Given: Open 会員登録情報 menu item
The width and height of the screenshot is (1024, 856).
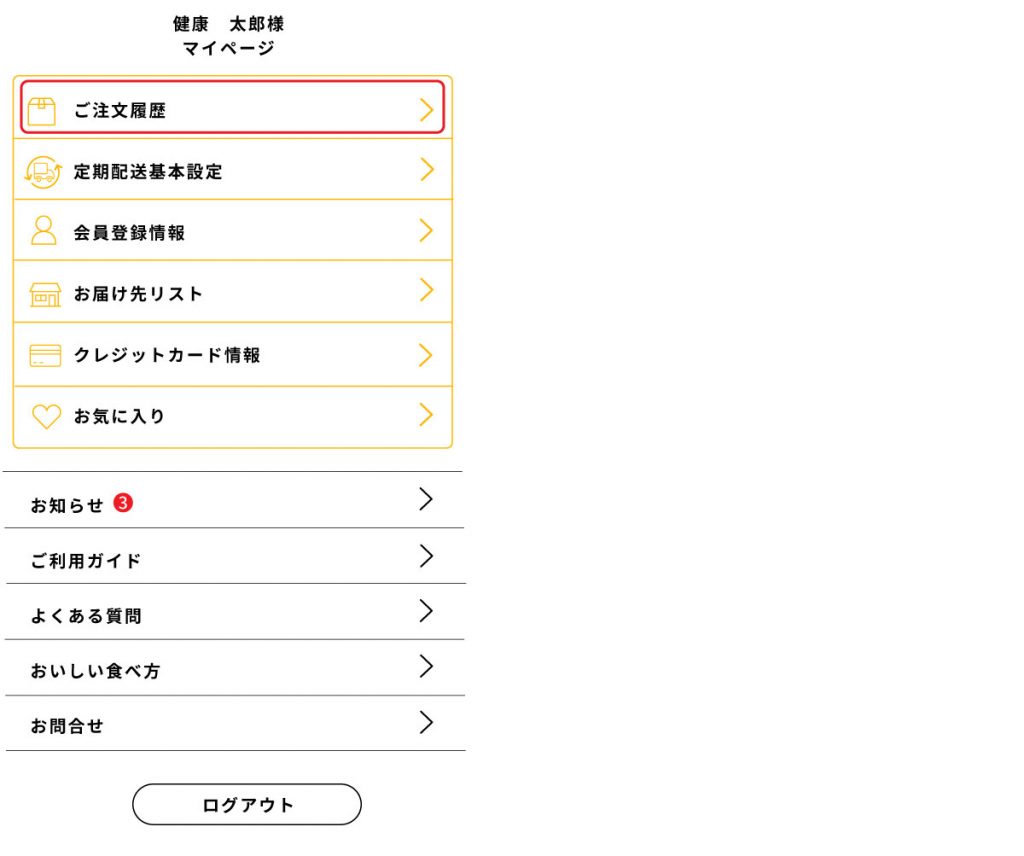Looking at the screenshot, I should coord(129,233).
